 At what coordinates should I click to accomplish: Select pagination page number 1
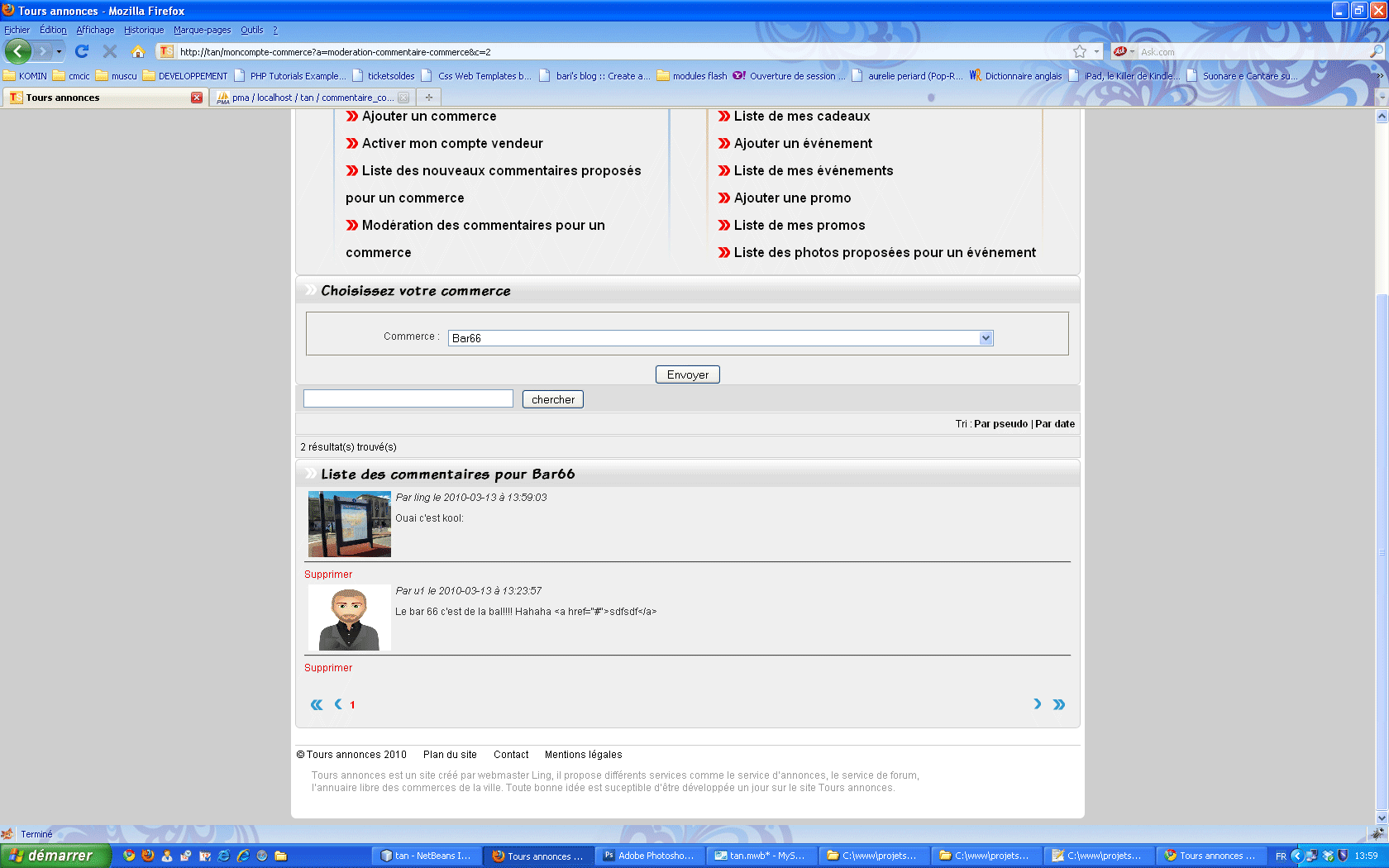tap(352, 705)
